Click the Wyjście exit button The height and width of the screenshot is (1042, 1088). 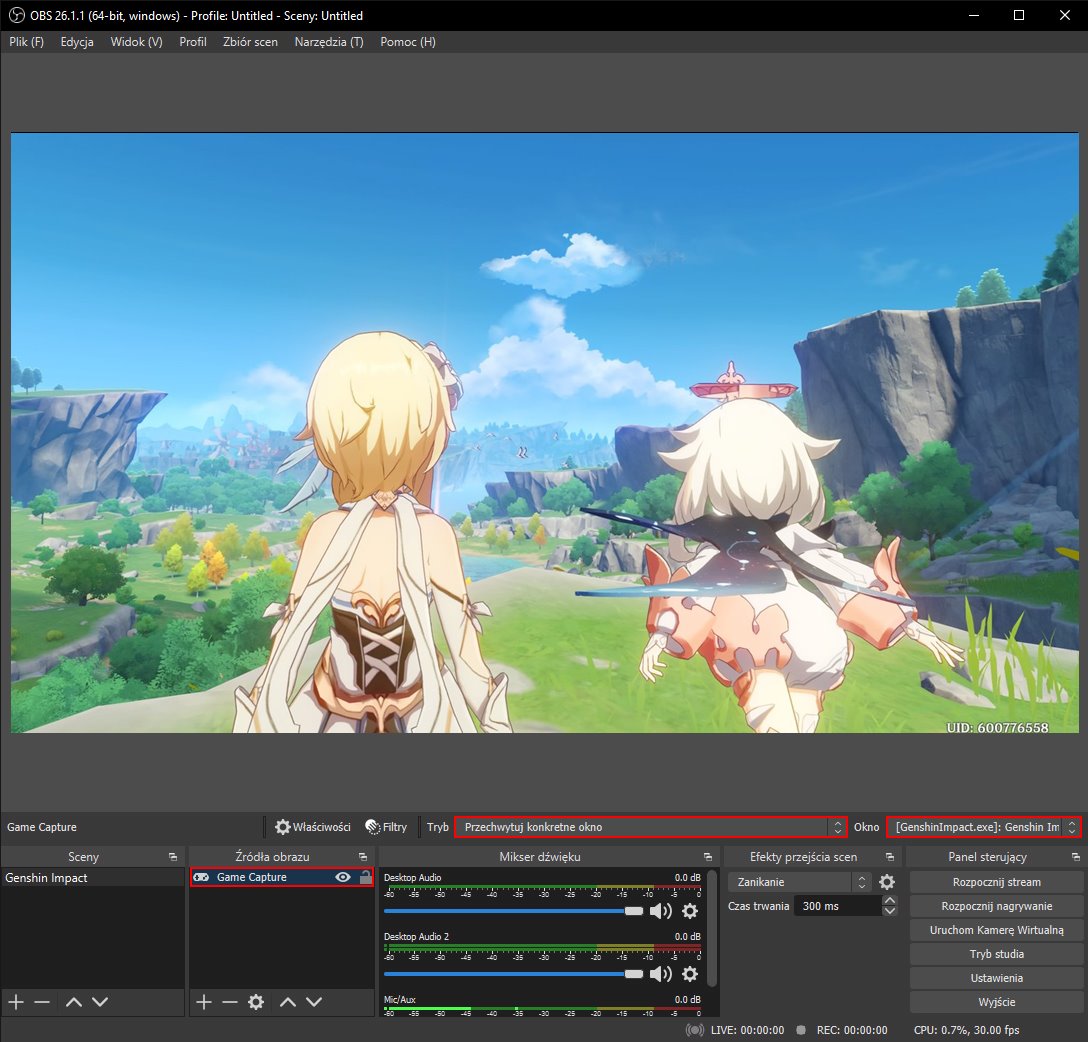[996, 1002]
